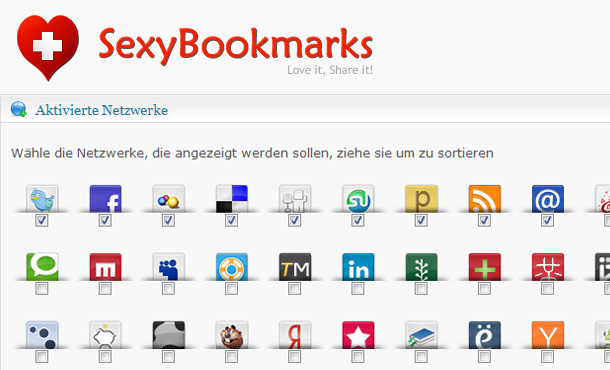The image size is (610, 370).
Task: Uncheck the Facebook network checkbox
Action: pyautogui.click(x=105, y=221)
